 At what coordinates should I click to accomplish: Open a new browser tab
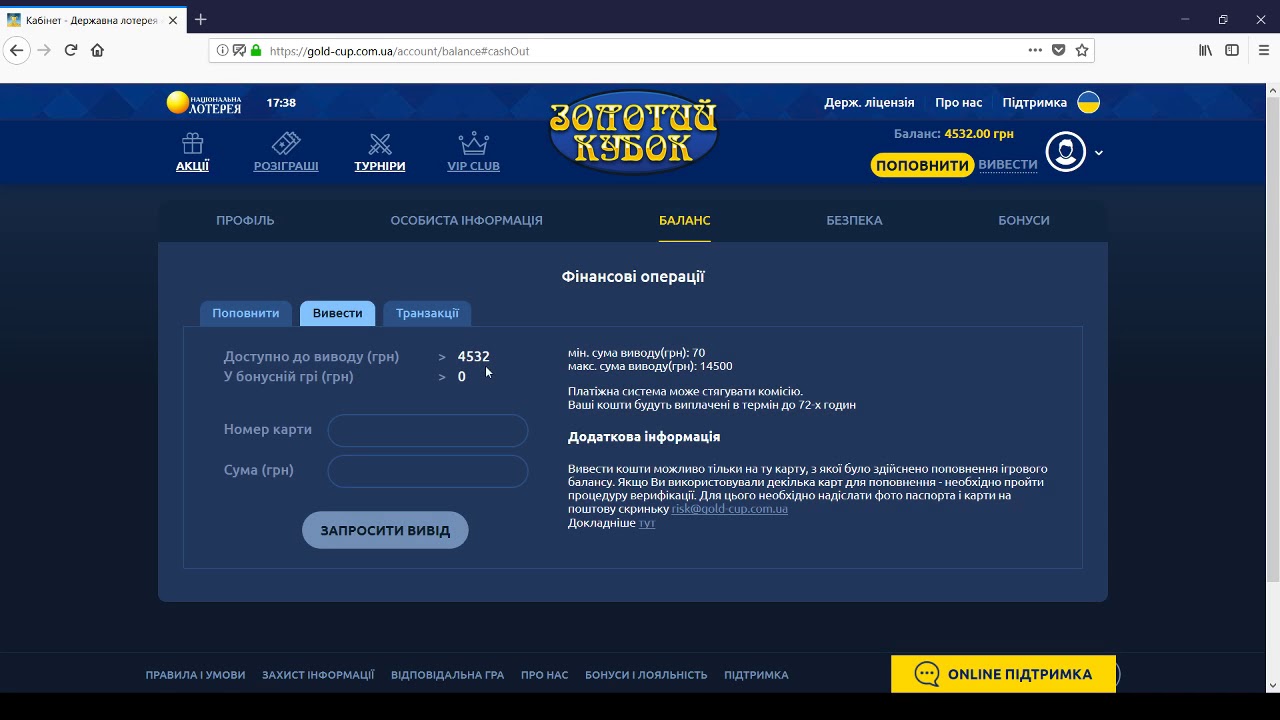pyautogui.click(x=201, y=19)
